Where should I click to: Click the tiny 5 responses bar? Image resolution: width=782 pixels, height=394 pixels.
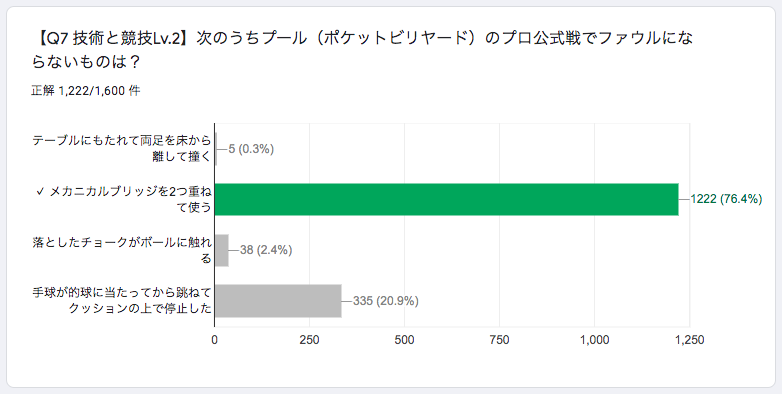[216, 149]
